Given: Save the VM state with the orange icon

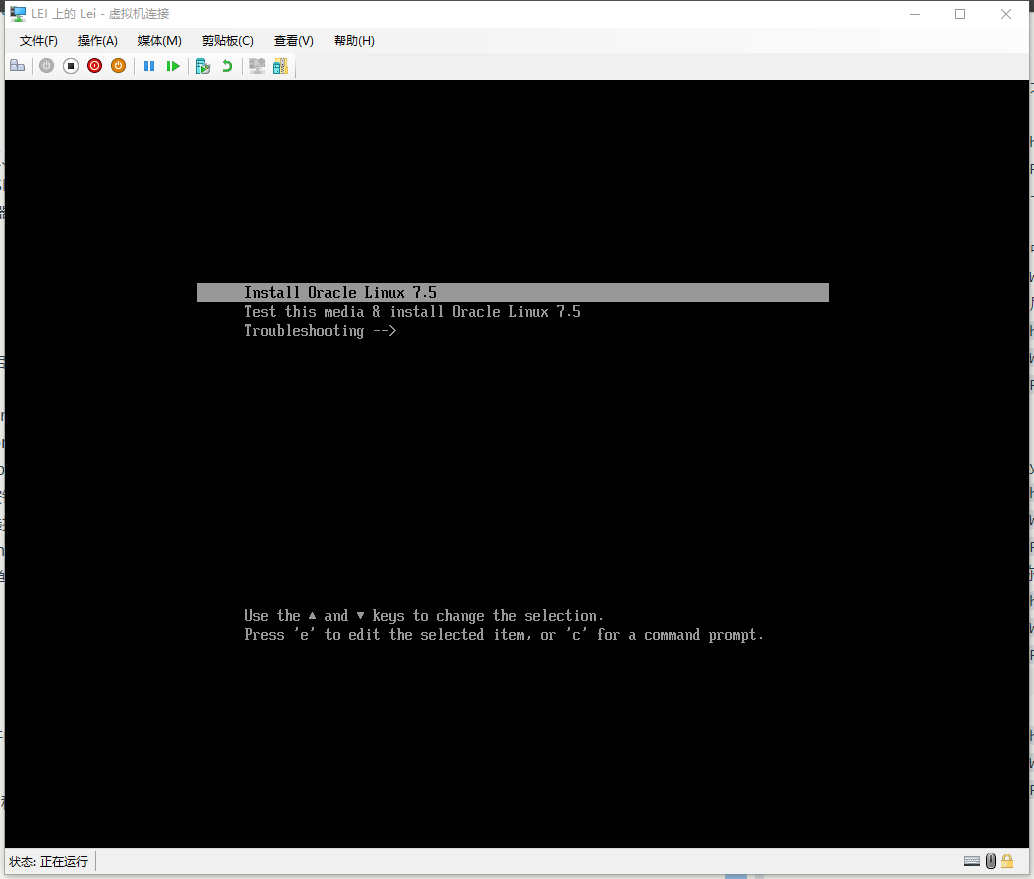Looking at the screenshot, I should point(119,66).
